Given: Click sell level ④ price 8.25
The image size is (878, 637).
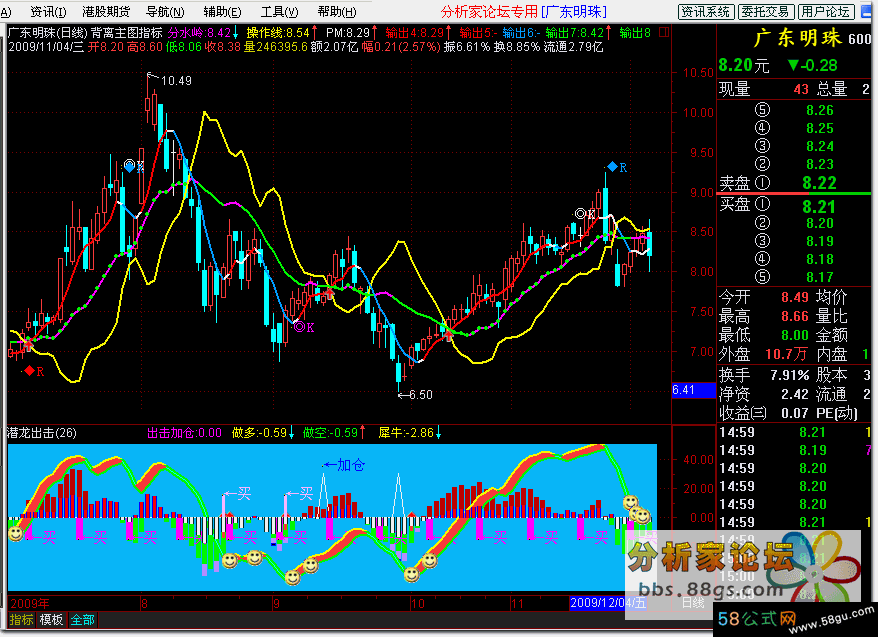Looking at the screenshot, I should click(820, 128).
